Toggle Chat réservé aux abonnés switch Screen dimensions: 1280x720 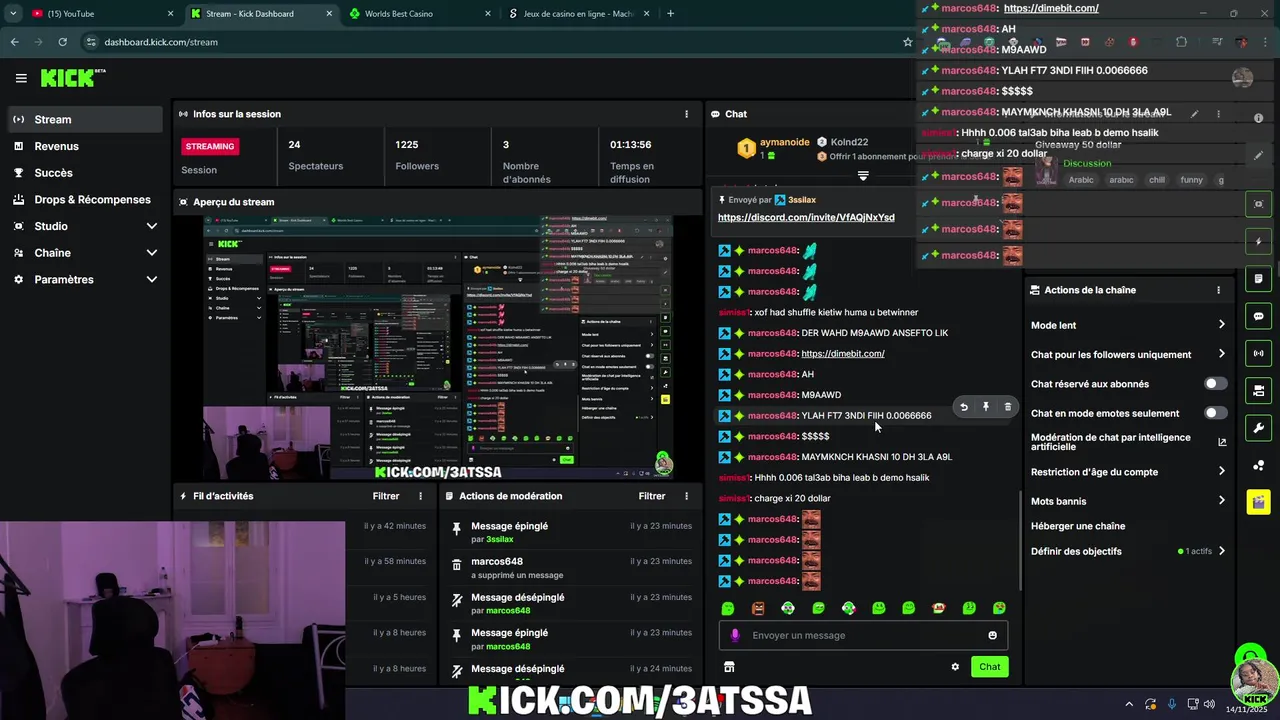(x=1215, y=384)
